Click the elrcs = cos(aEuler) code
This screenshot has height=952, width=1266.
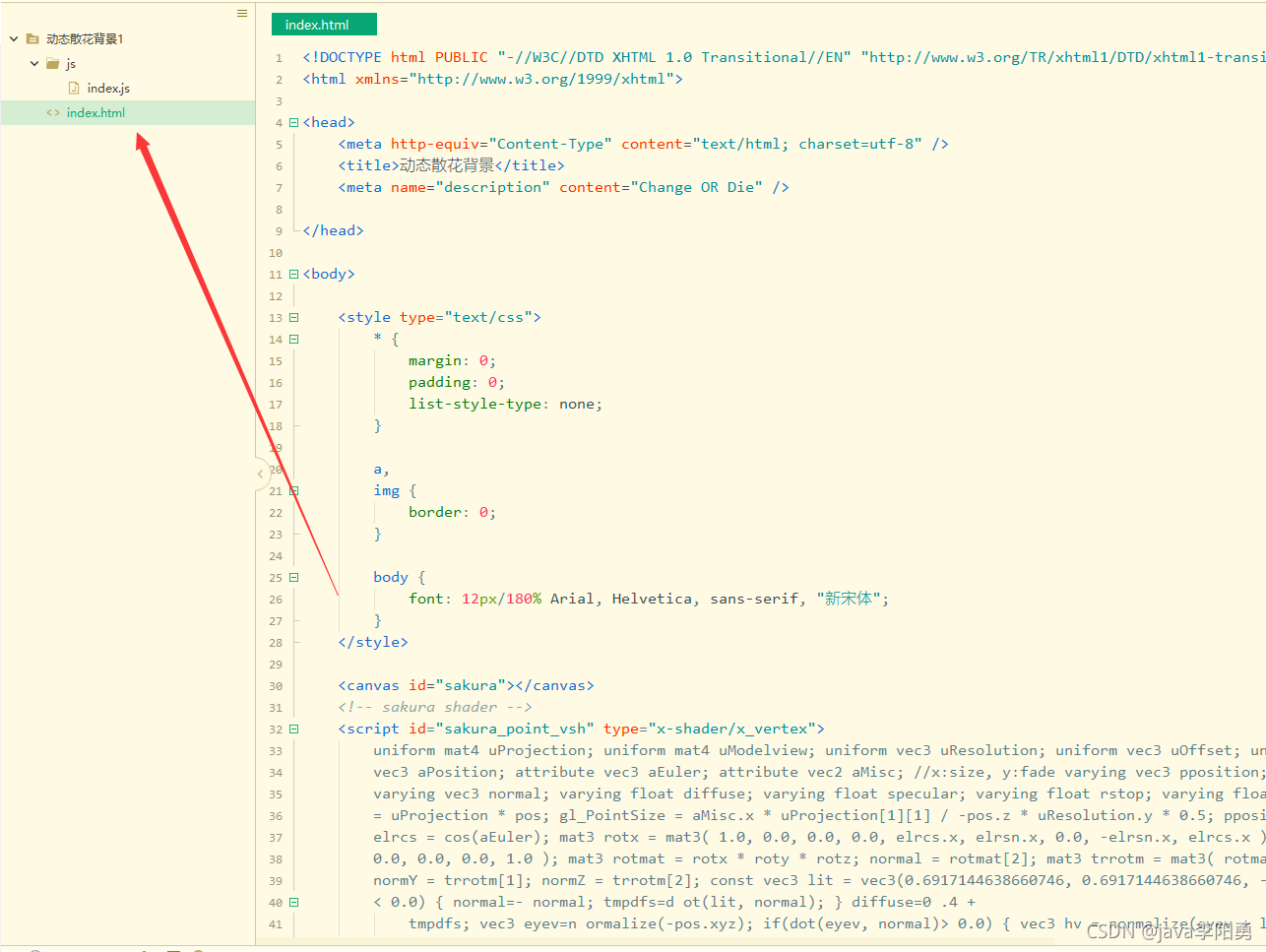[462, 837]
